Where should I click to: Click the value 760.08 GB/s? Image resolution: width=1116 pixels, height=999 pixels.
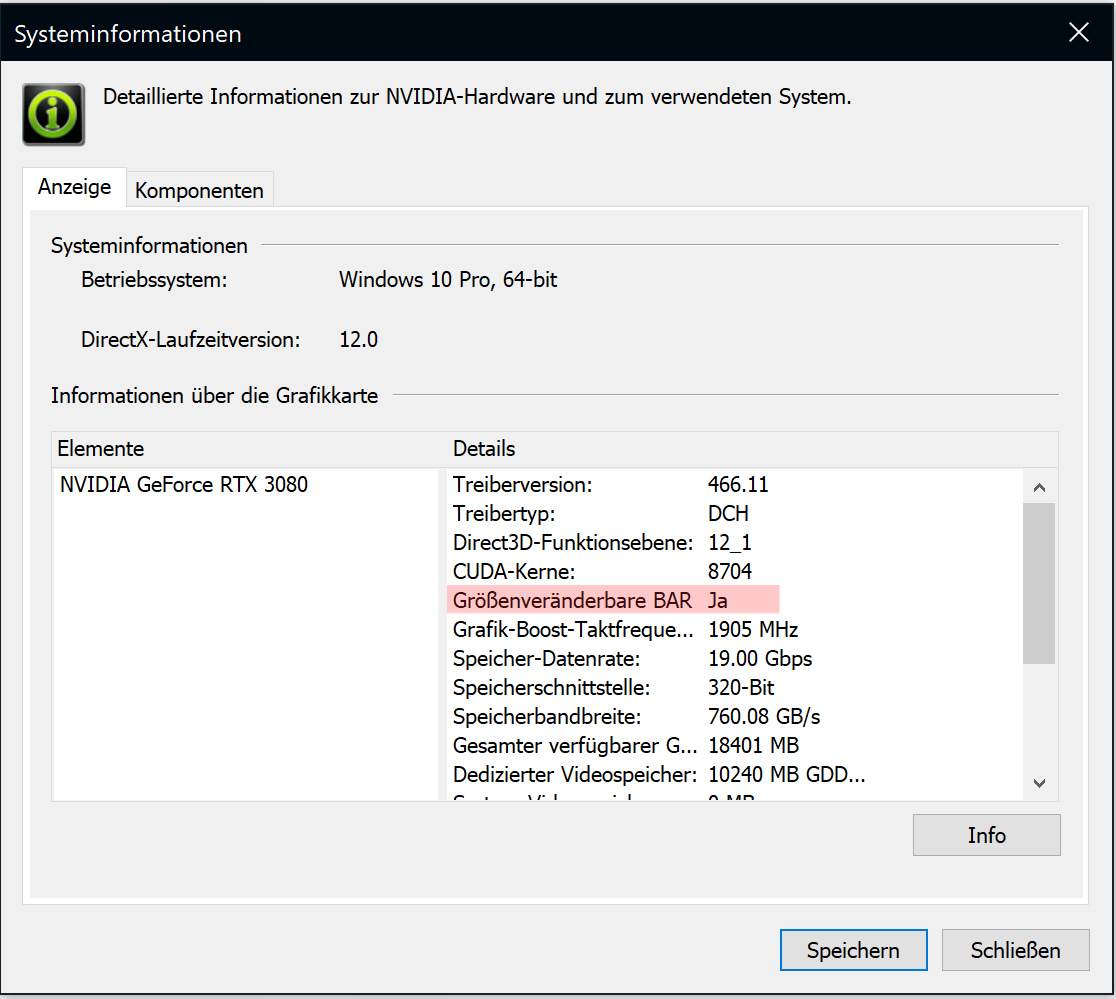[x=764, y=717]
